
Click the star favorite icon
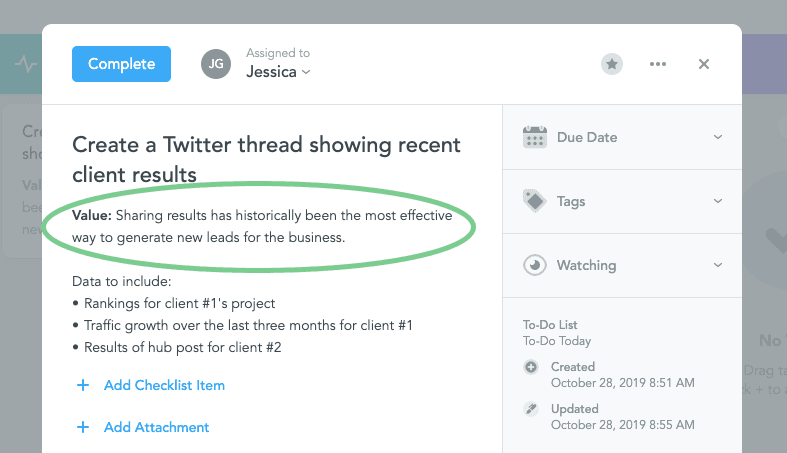coord(612,64)
